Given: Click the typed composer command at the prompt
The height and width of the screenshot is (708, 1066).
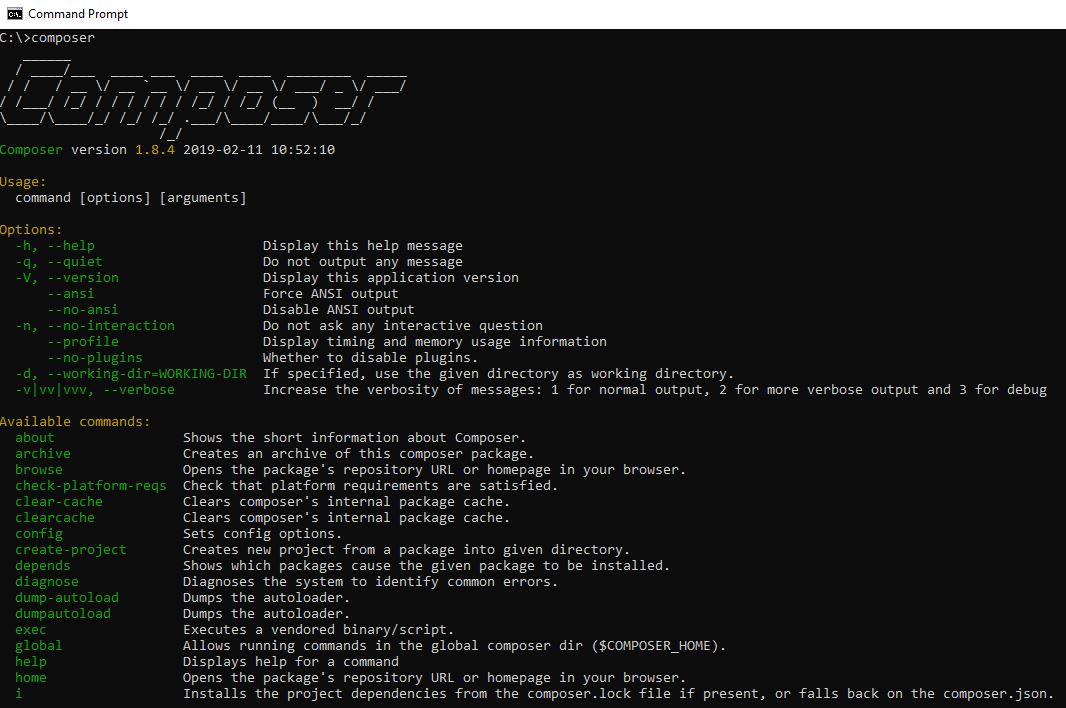Looking at the screenshot, I should 63,38.
